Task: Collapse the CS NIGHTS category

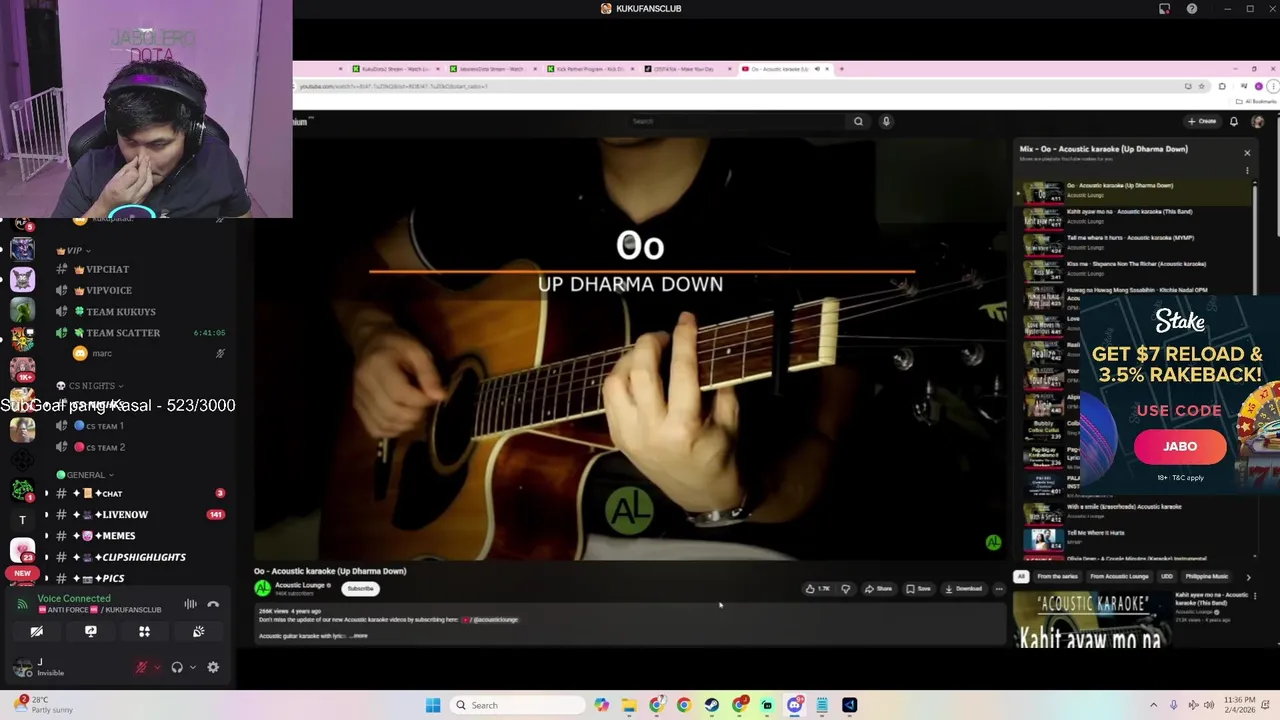Action: (x=90, y=385)
